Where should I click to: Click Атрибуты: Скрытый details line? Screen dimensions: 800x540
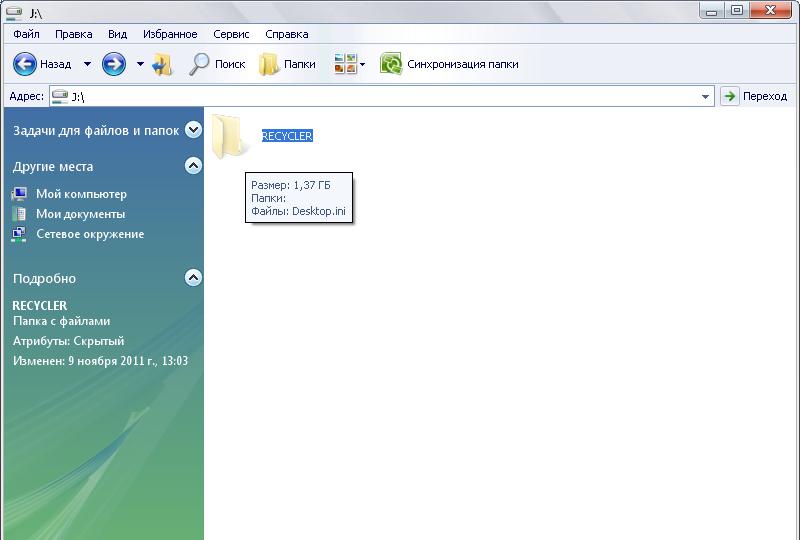68,341
